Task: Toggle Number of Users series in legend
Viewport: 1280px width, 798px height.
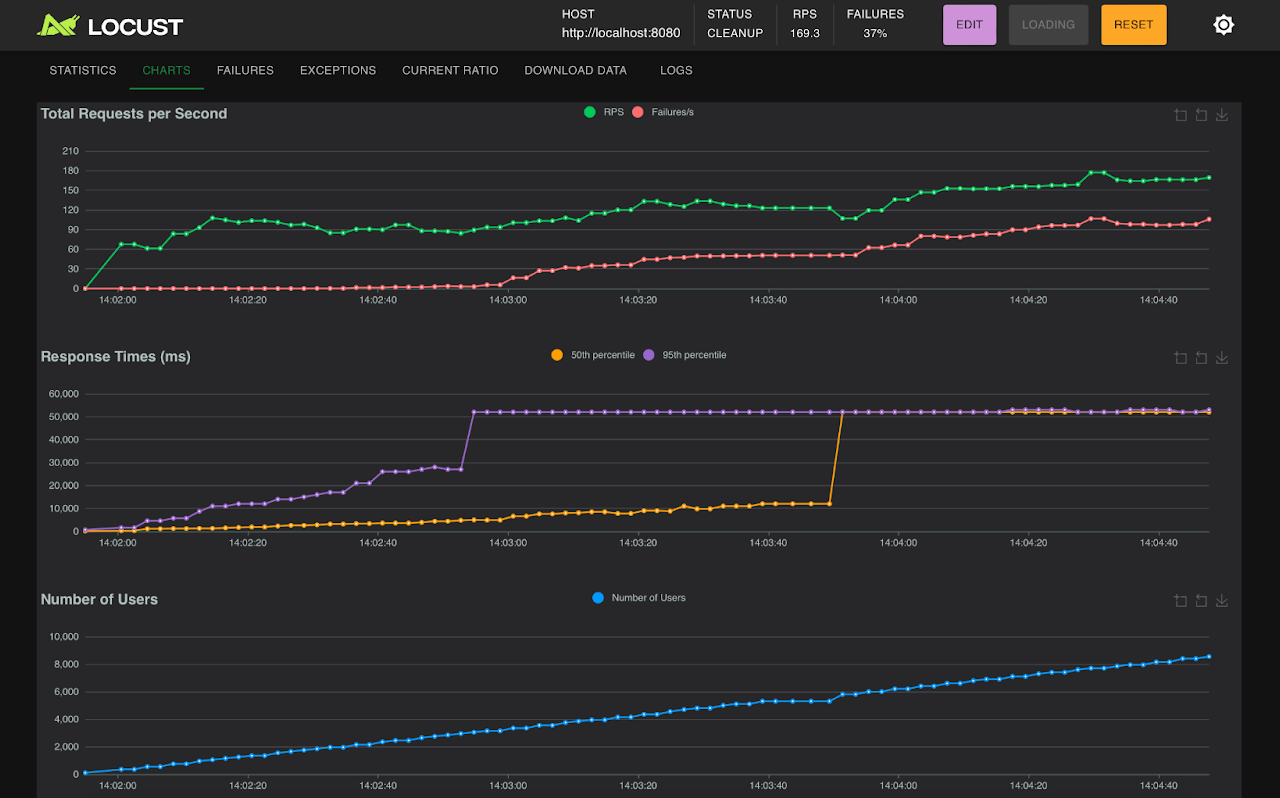Action: pyautogui.click(x=639, y=598)
